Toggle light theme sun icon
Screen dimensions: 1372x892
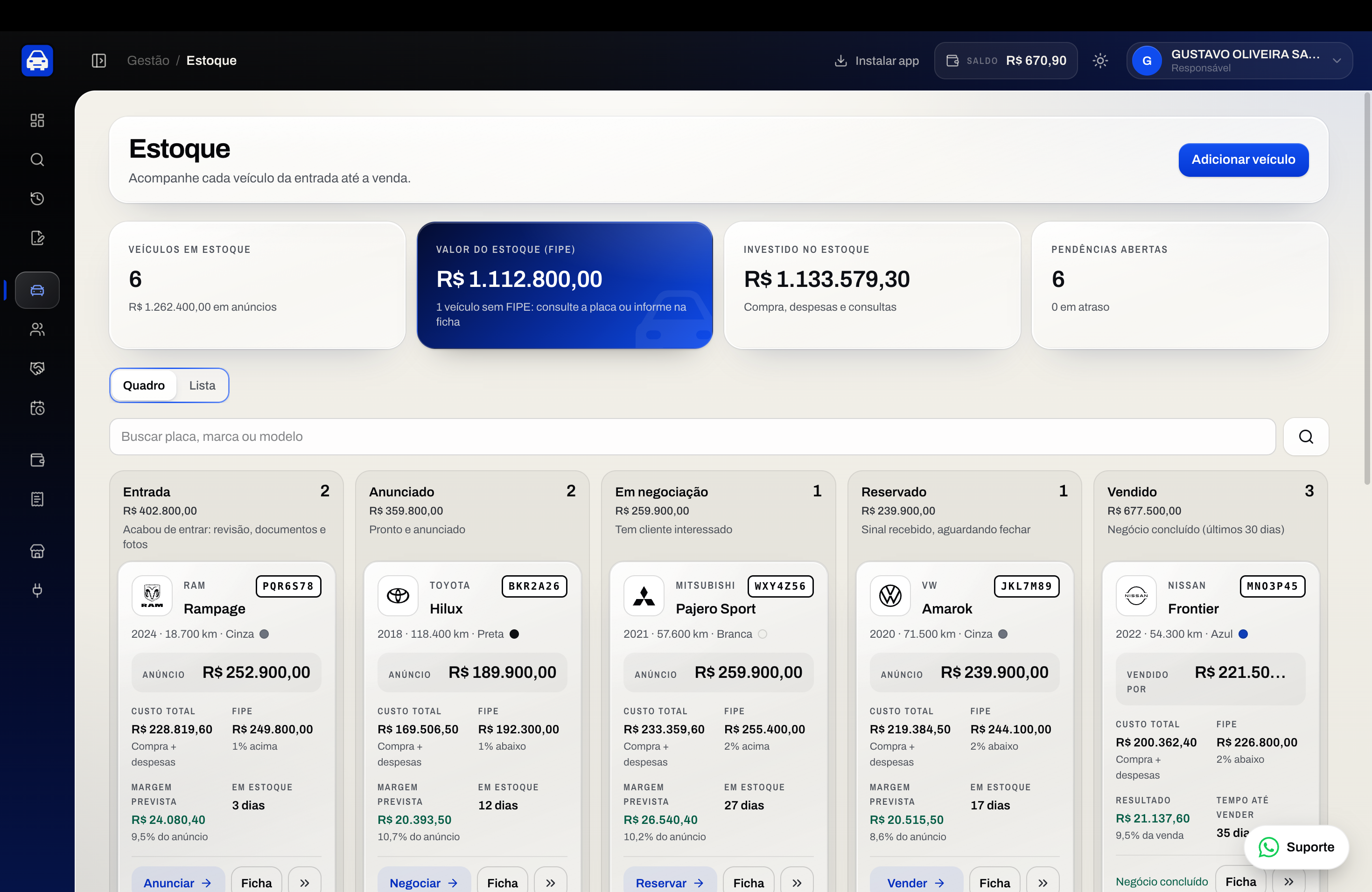[x=1100, y=61]
